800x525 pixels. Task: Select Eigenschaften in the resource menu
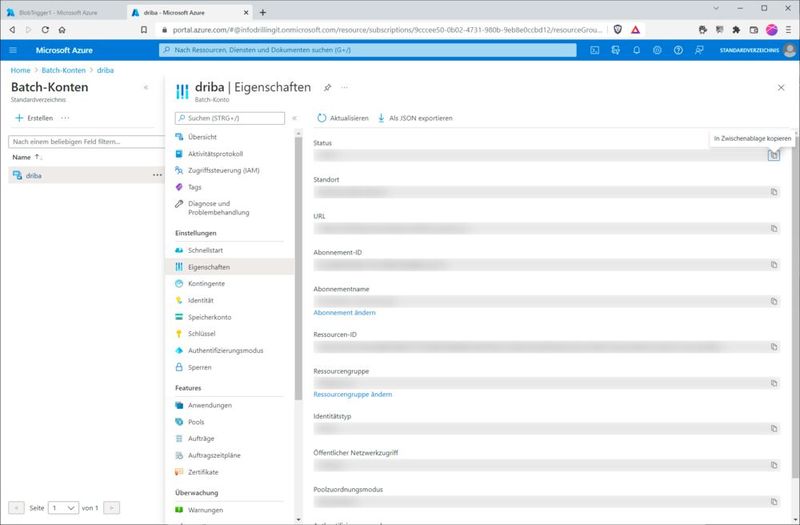(230, 267)
